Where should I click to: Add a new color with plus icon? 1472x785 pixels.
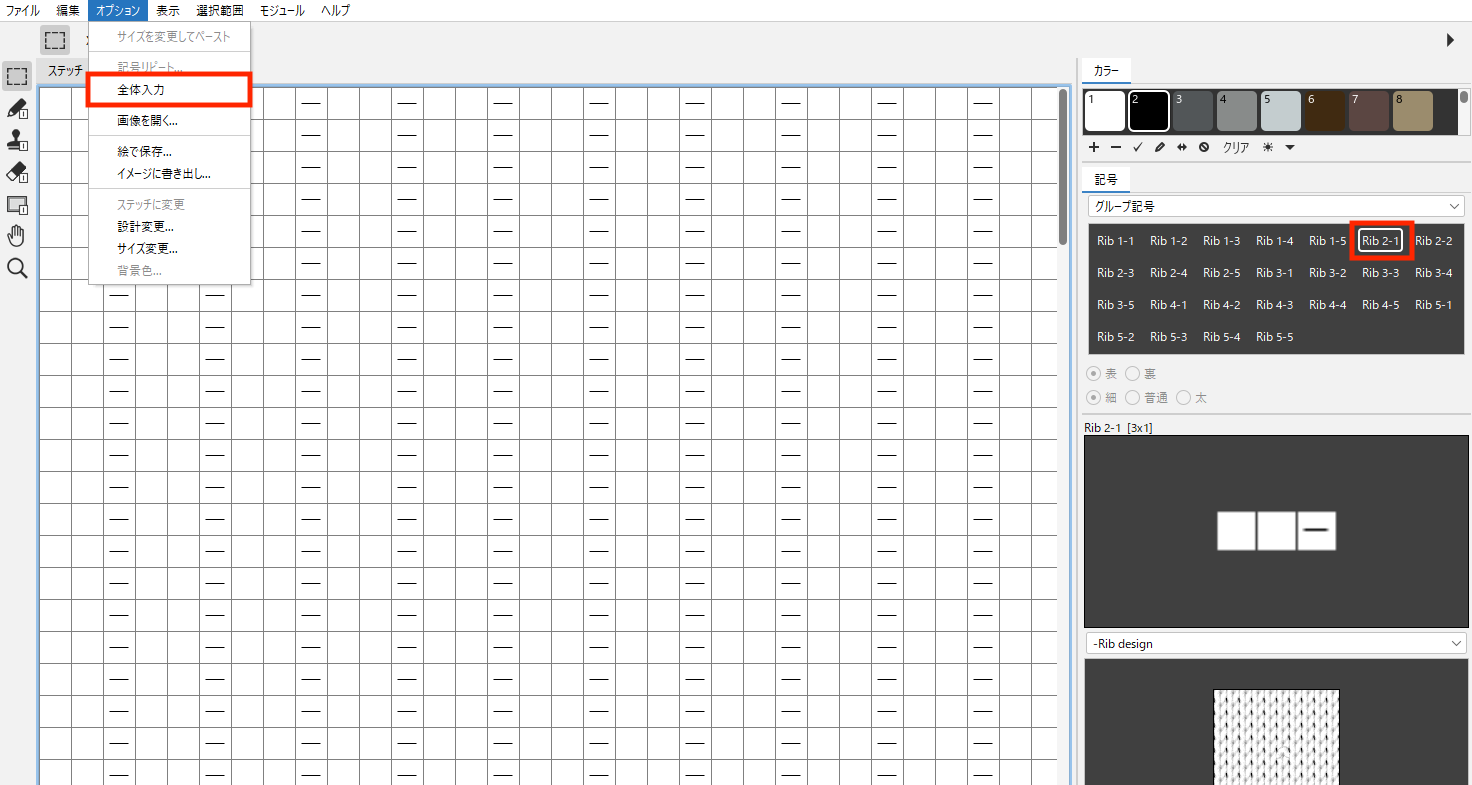[1095, 147]
